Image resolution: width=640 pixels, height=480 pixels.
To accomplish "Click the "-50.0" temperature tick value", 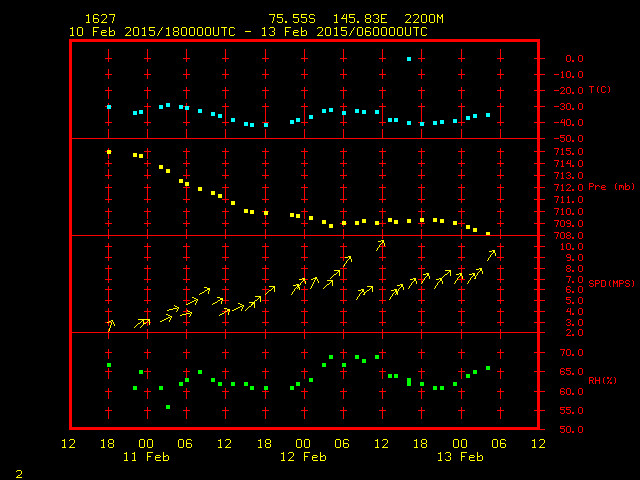I will [x=569, y=139].
